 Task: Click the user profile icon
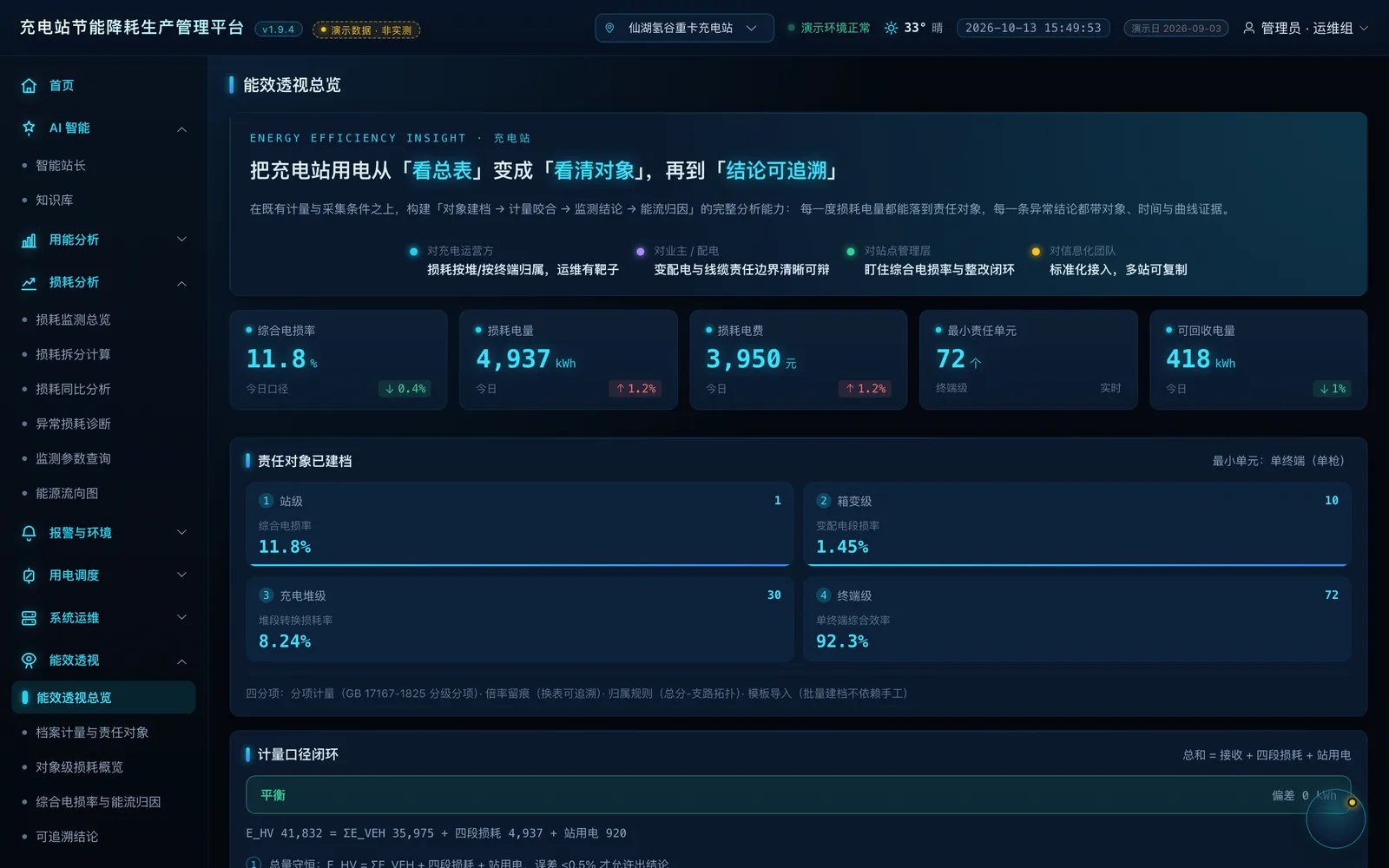pos(1248,28)
